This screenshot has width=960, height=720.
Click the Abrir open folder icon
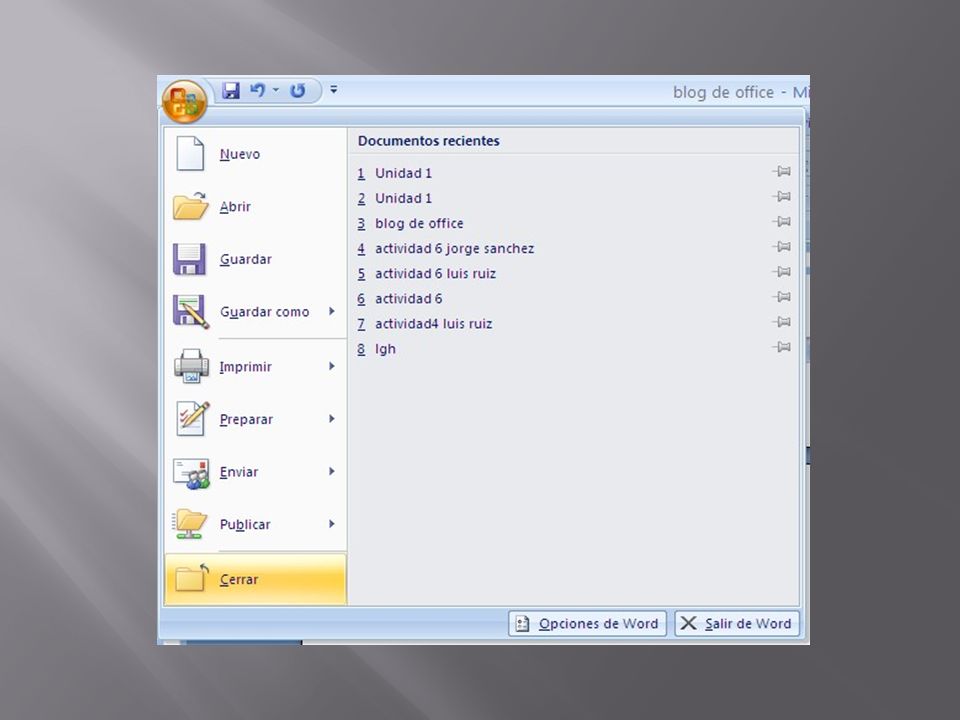click(190, 206)
